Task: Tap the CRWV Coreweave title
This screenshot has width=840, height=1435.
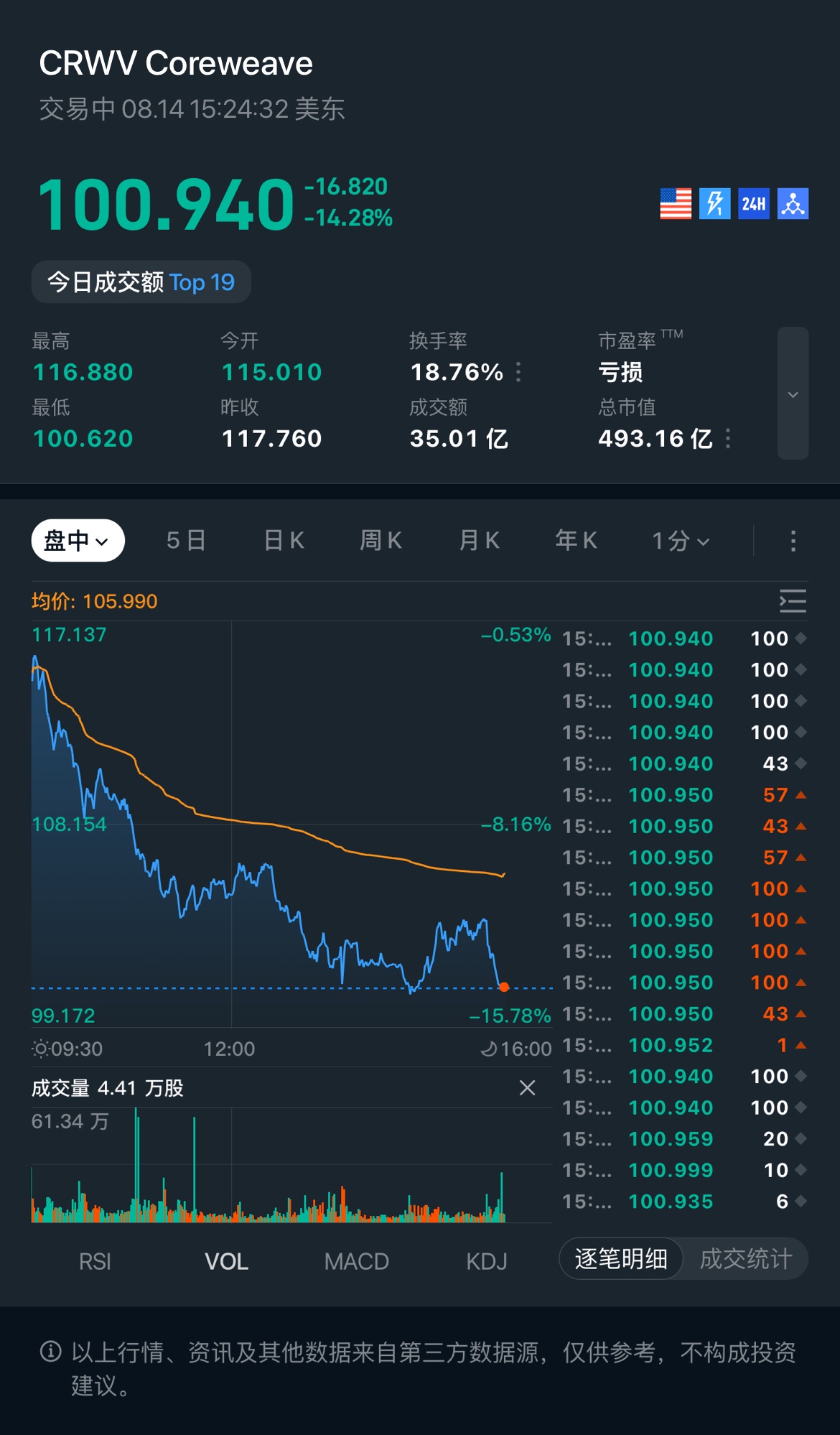Action: point(176,63)
